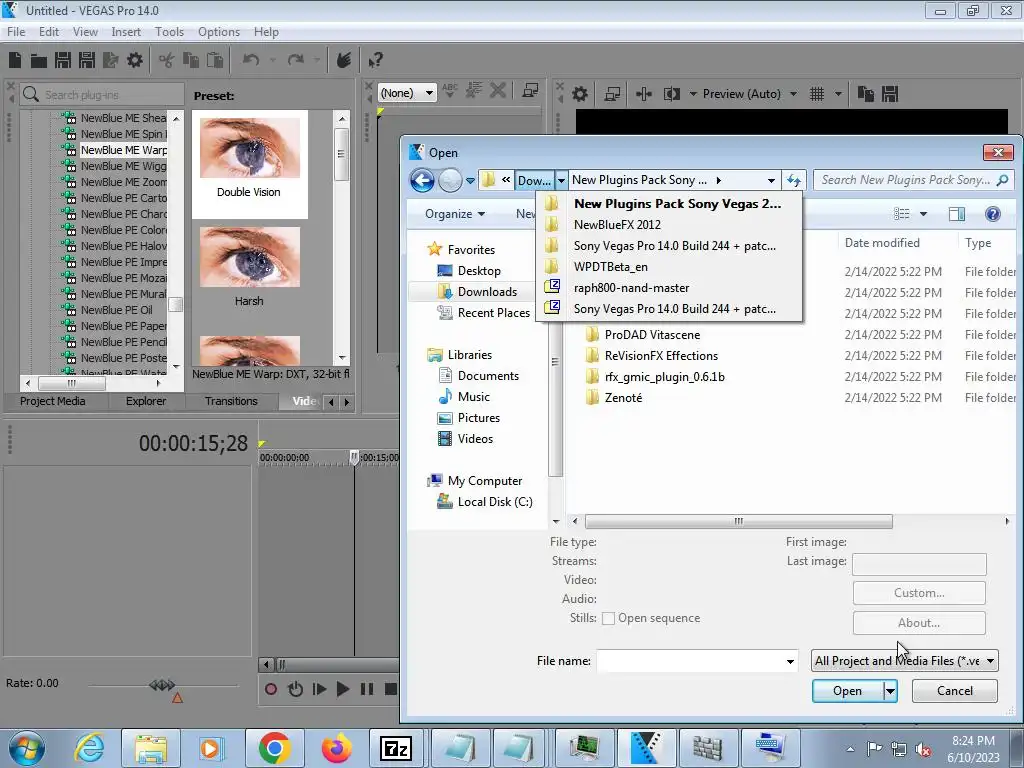This screenshot has height=768, width=1024.
Task: Click the Record button in transport bar
Action: coord(270,689)
